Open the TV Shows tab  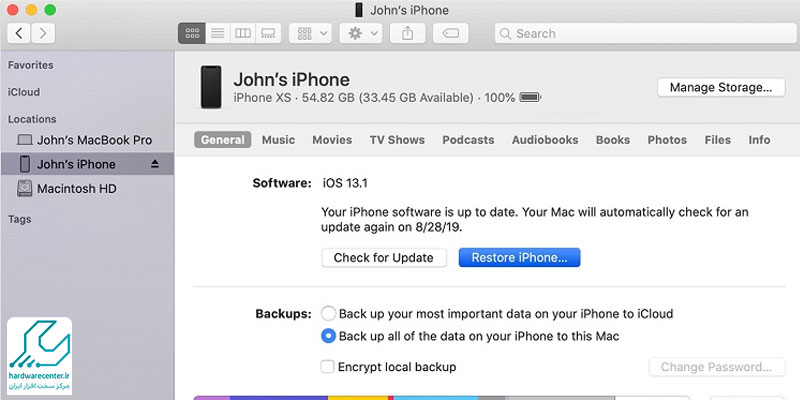point(397,140)
